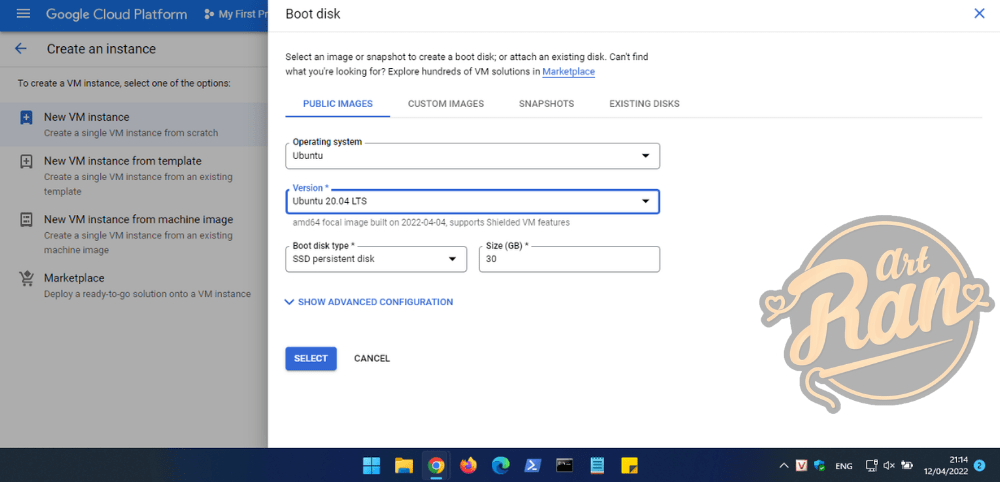1000x482 pixels.
Task: Go back using the Create an instance arrow
Action: [21, 49]
